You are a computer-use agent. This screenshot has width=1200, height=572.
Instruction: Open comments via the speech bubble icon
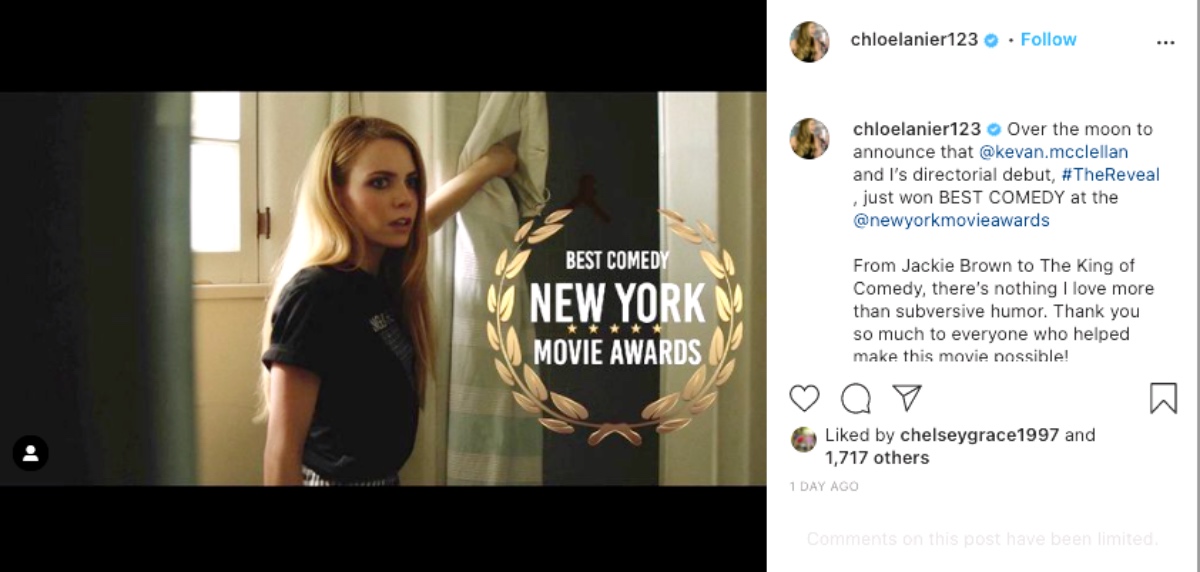click(856, 398)
